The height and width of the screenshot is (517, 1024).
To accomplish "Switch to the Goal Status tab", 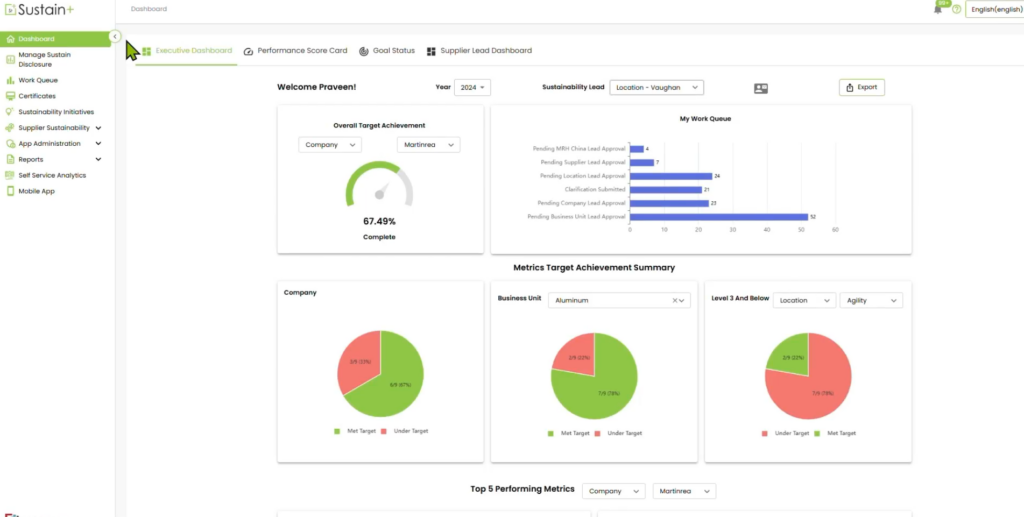I will (x=386, y=51).
